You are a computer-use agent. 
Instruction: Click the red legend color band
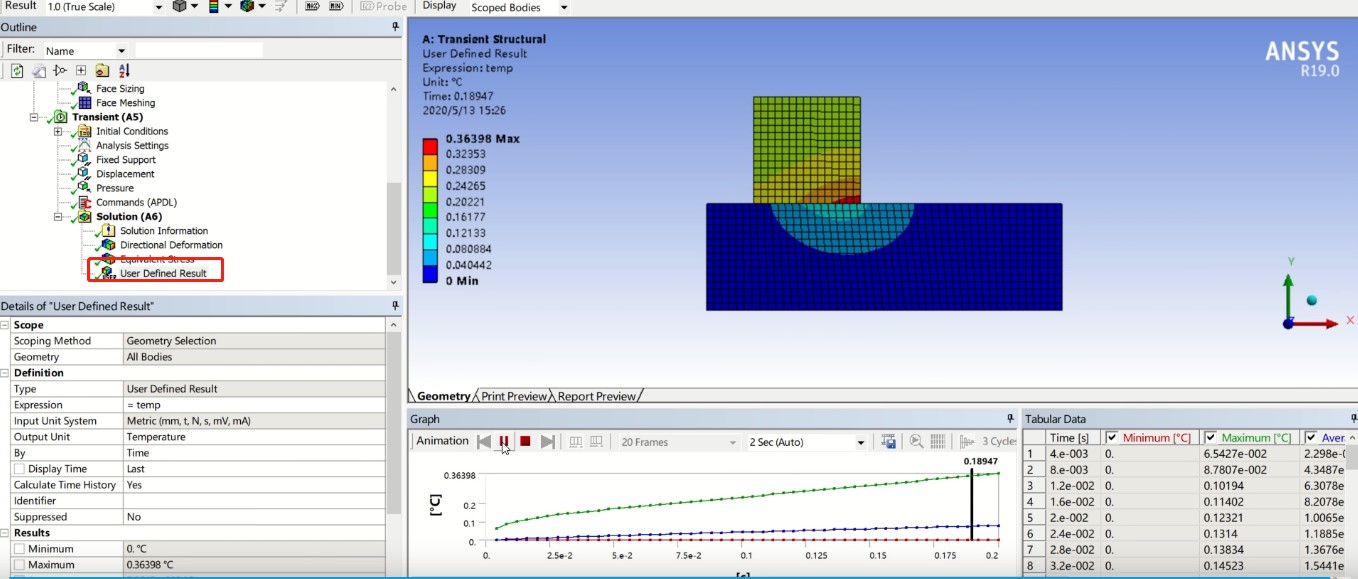pyautogui.click(x=430, y=145)
